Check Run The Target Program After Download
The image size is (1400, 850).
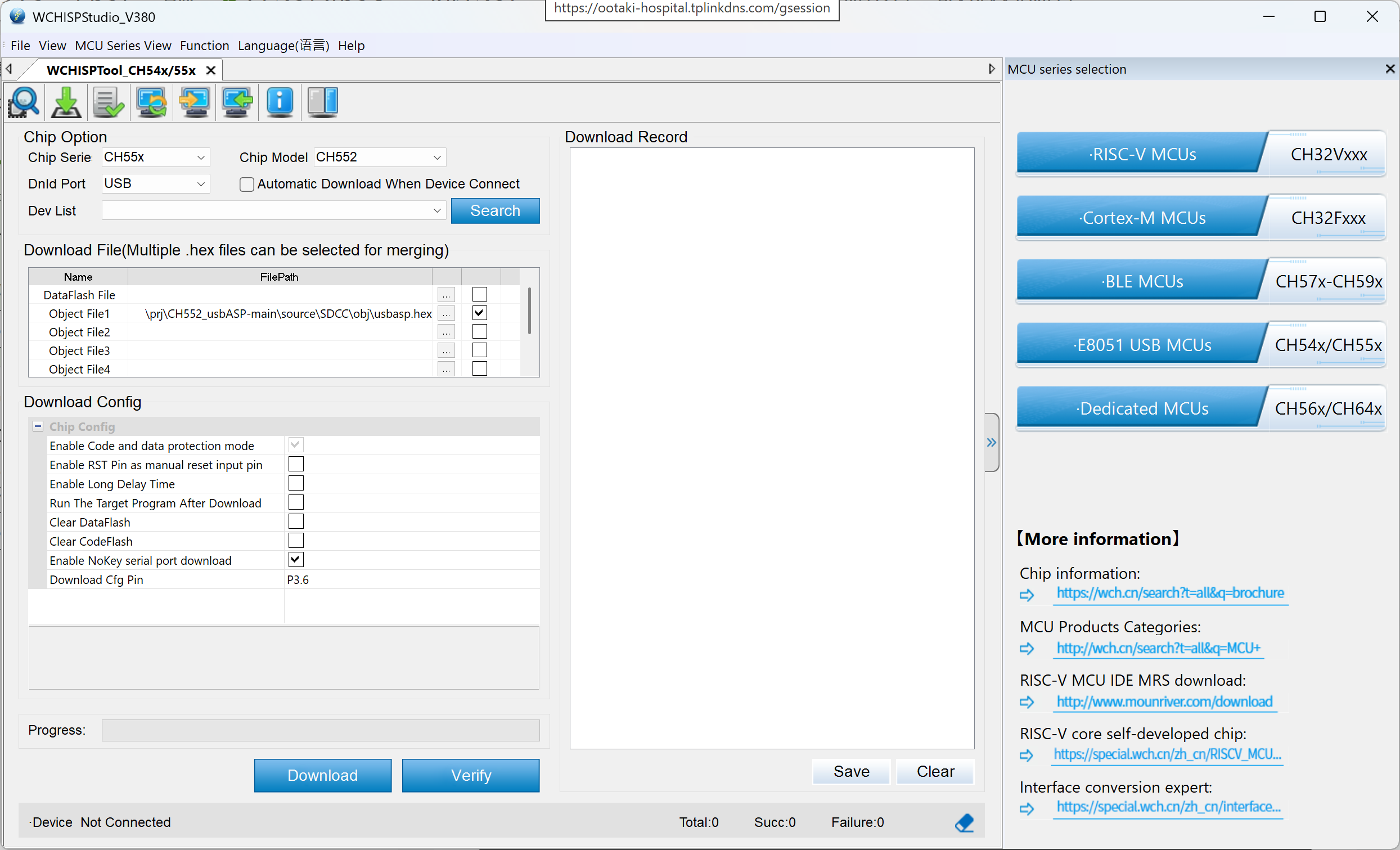296,503
